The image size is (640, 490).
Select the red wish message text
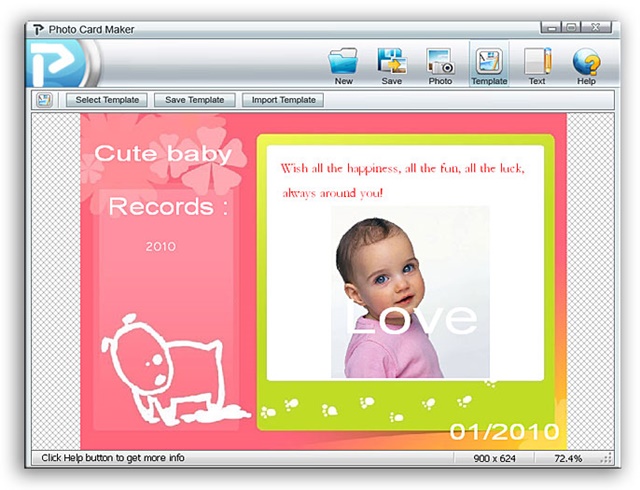[402, 179]
